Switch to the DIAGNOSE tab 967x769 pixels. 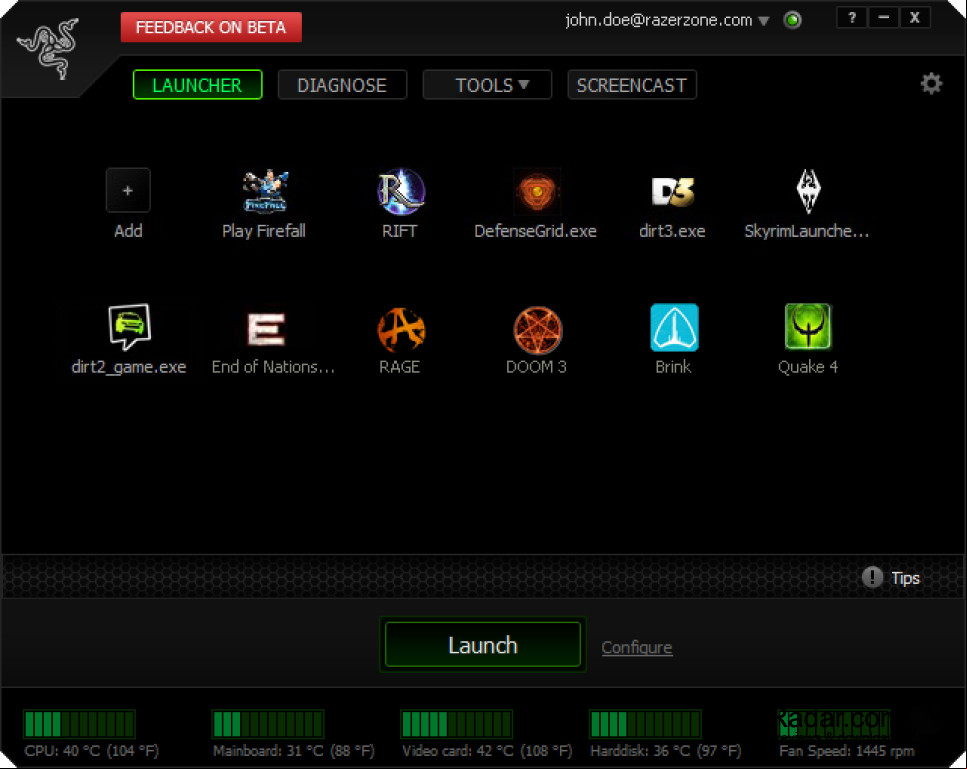pos(342,85)
